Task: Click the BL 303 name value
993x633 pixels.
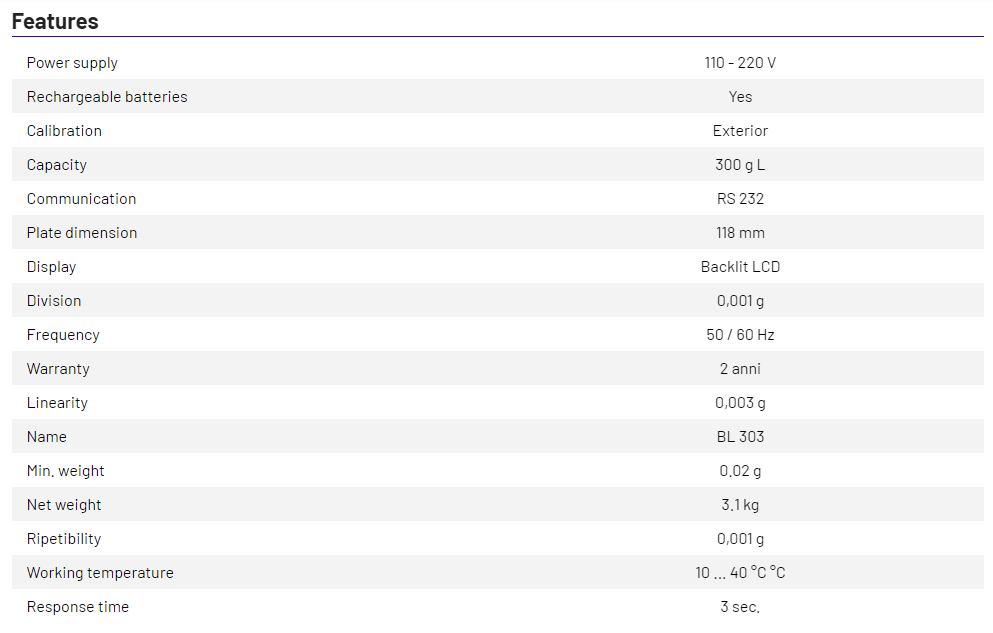Action: pyautogui.click(x=740, y=437)
